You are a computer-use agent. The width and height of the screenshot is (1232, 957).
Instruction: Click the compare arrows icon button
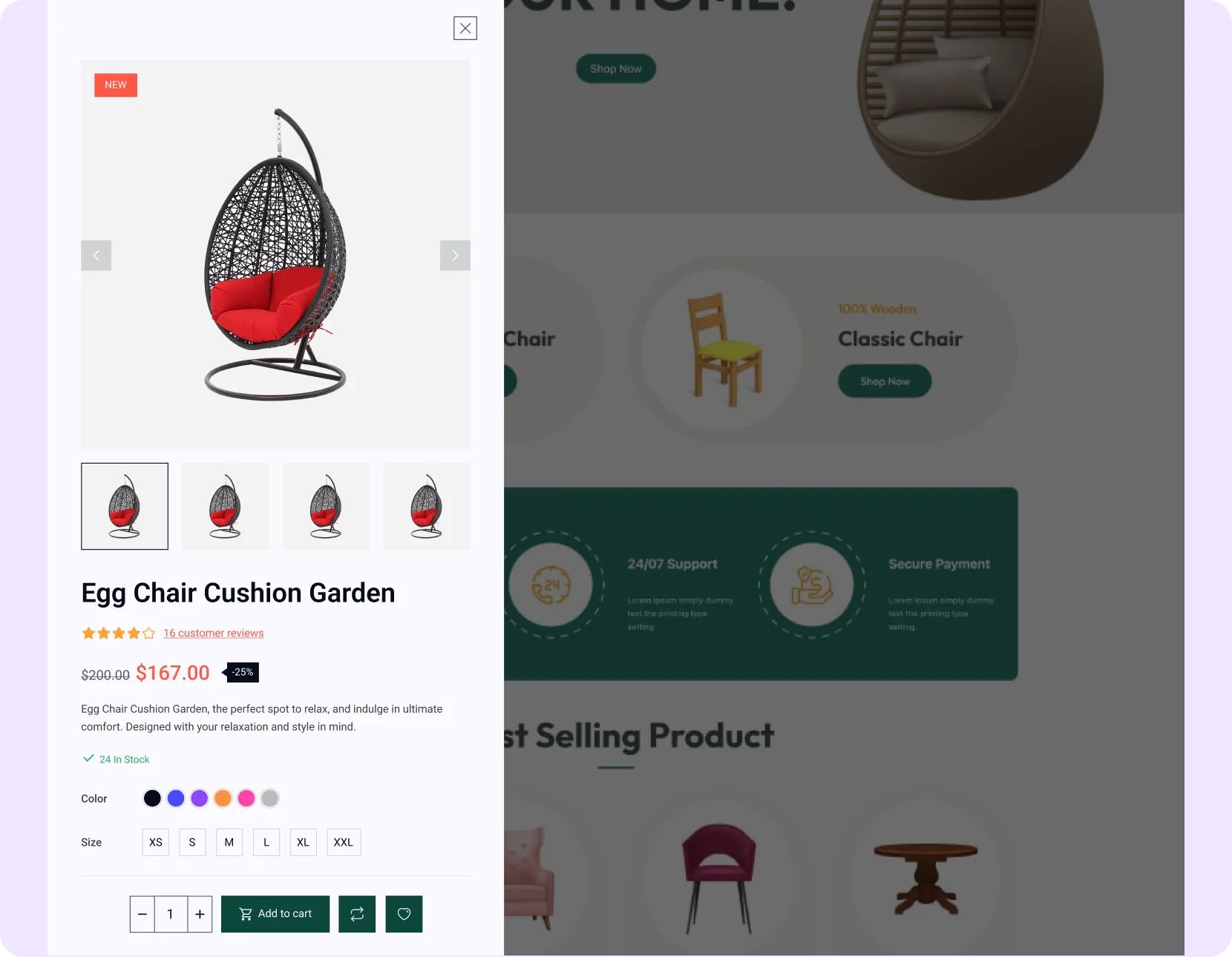point(357,914)
